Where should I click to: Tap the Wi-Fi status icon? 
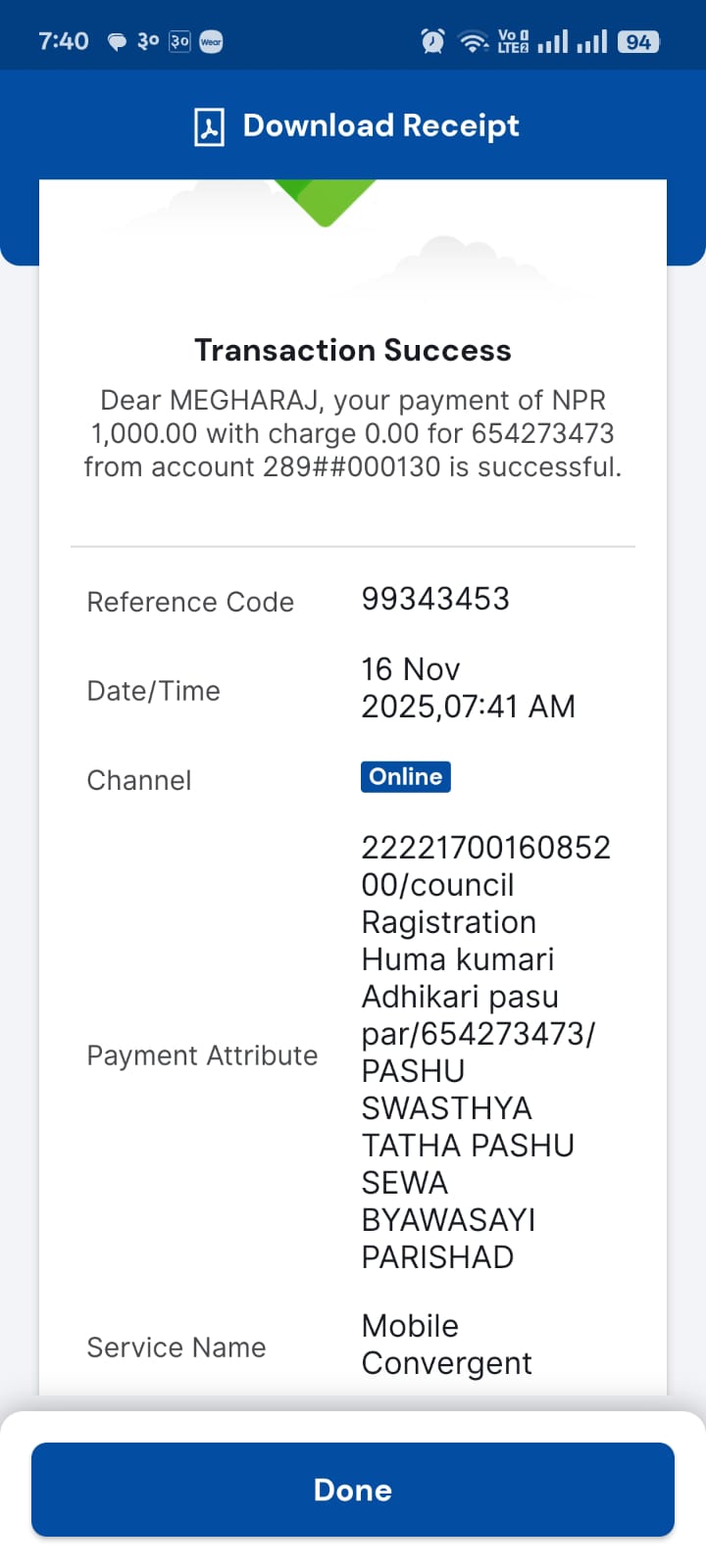[475, 41]
